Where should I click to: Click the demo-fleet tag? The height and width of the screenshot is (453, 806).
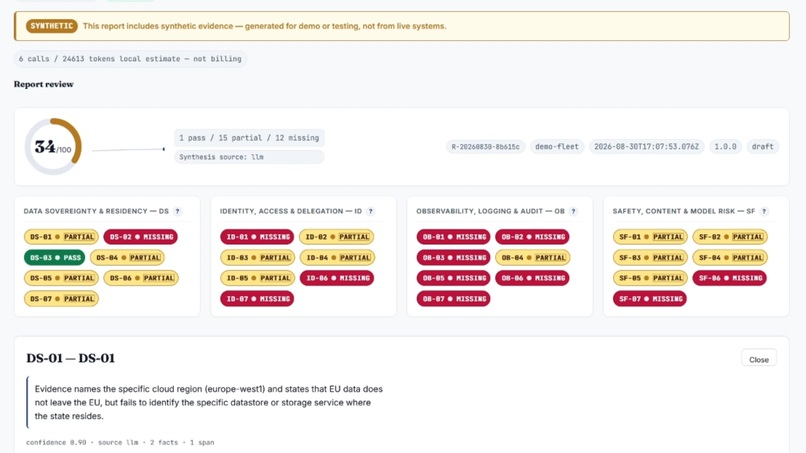[557, 147]
